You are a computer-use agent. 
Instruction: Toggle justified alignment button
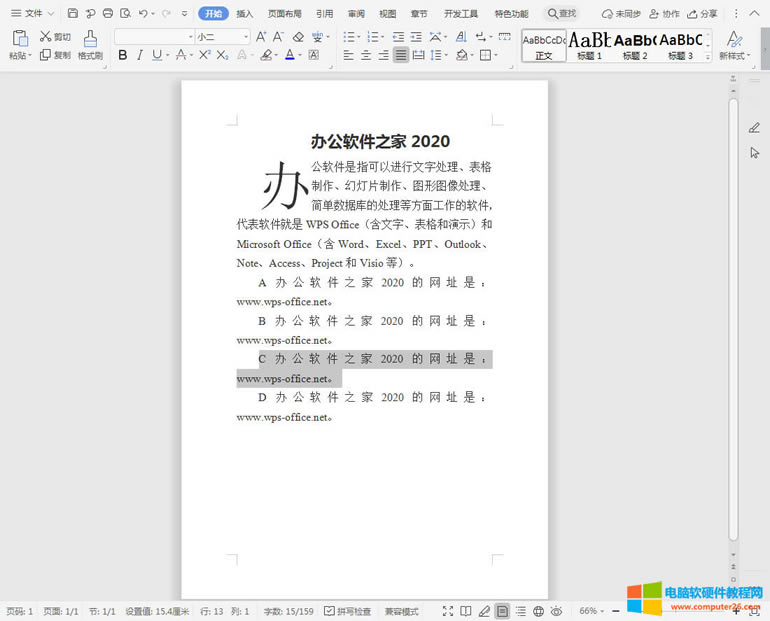pos(400,55)
